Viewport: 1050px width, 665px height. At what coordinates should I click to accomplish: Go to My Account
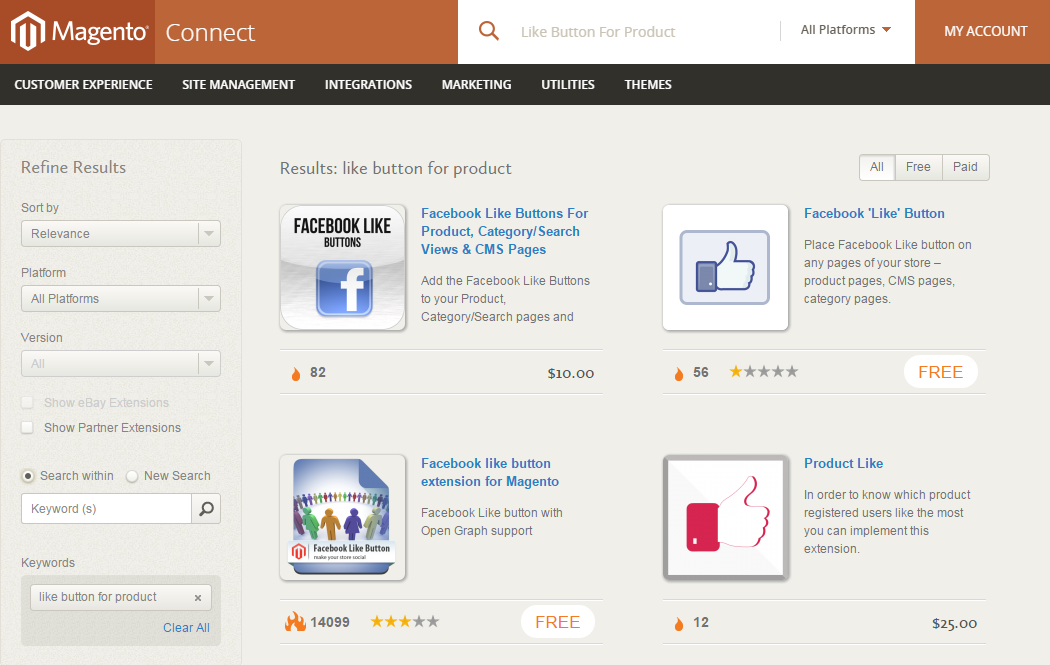point(986,31)
